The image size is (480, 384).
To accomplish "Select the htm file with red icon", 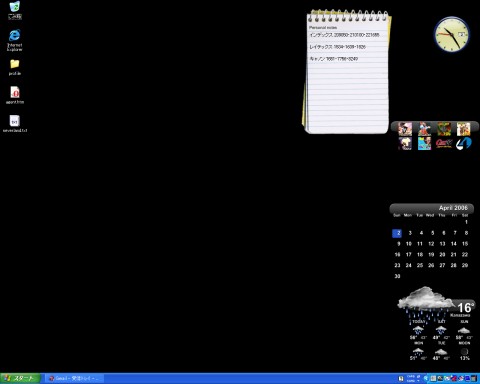I will click(x=15, y=95).
